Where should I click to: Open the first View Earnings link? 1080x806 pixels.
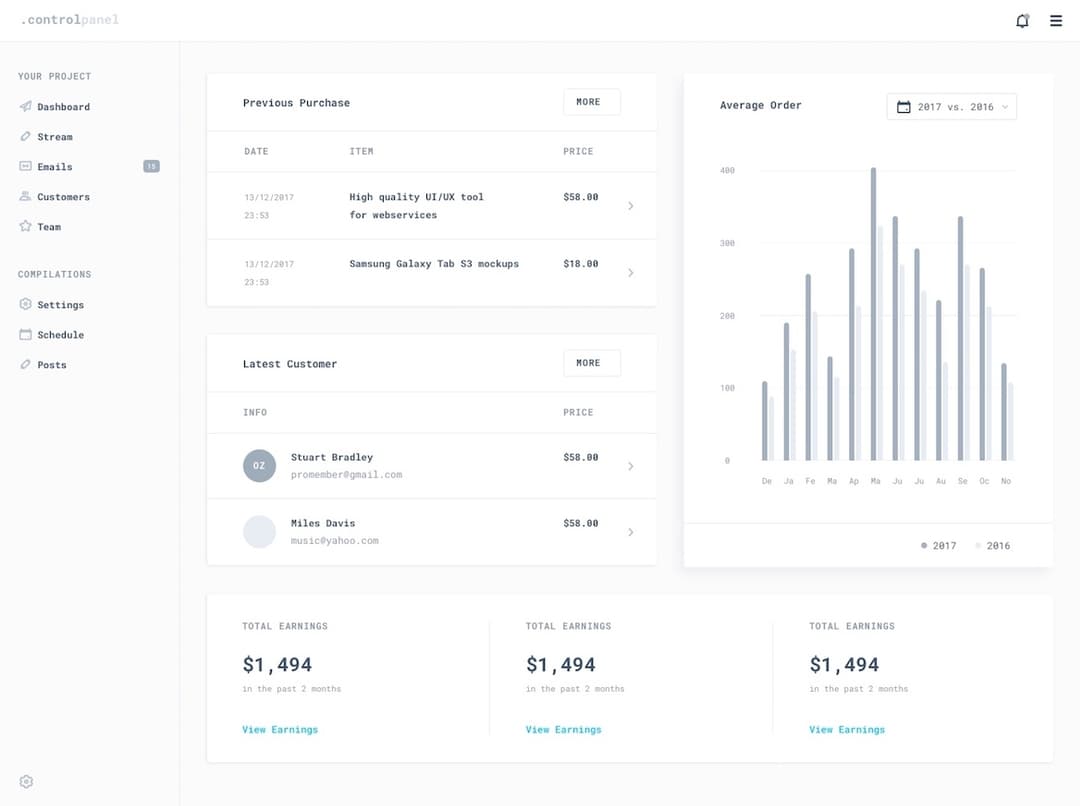(280, 729)
